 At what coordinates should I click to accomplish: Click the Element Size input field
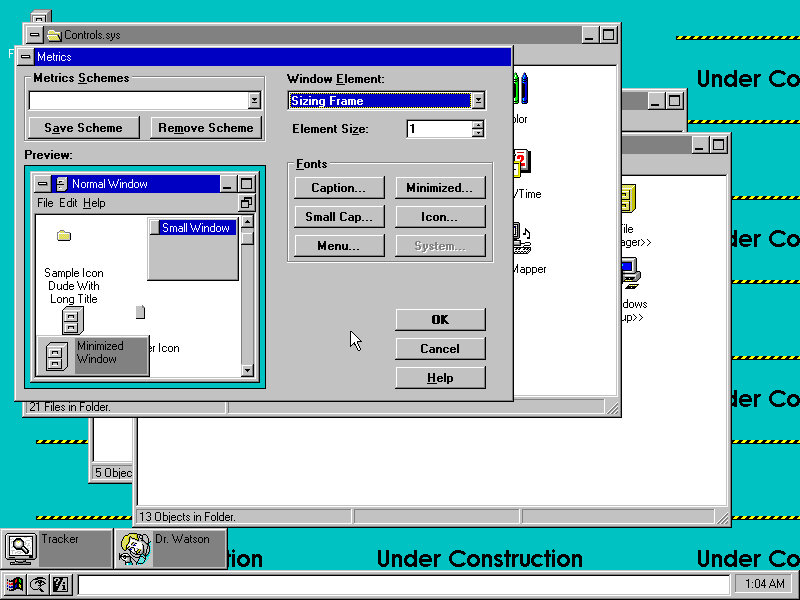click(x=438, y=129)
